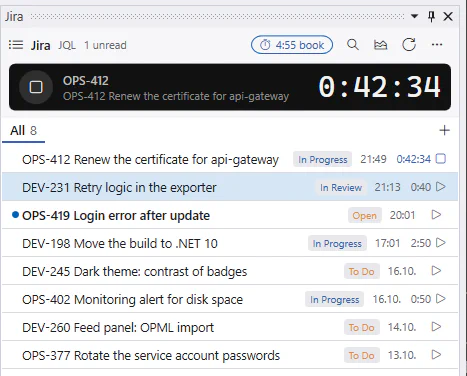Click the 0:40 logged time on DEV-231

click(421, 187)
